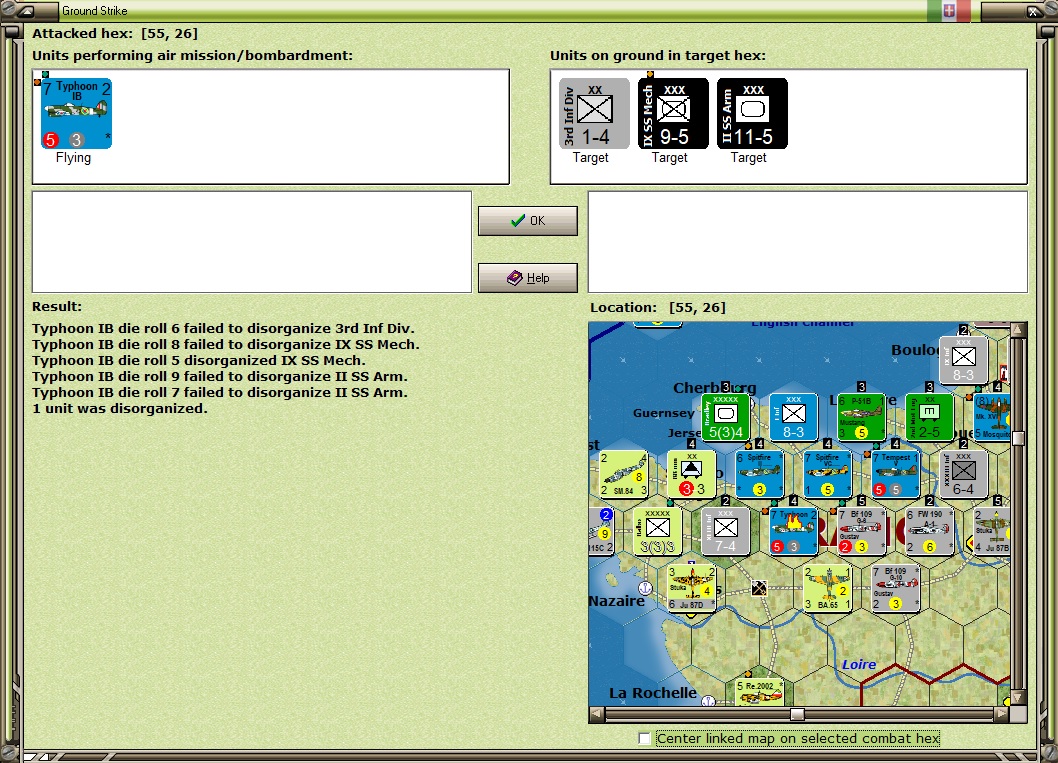Select the Typhoon IB flying air unit
Viewport: 1058px width, 763px height.
pos(76,113)
